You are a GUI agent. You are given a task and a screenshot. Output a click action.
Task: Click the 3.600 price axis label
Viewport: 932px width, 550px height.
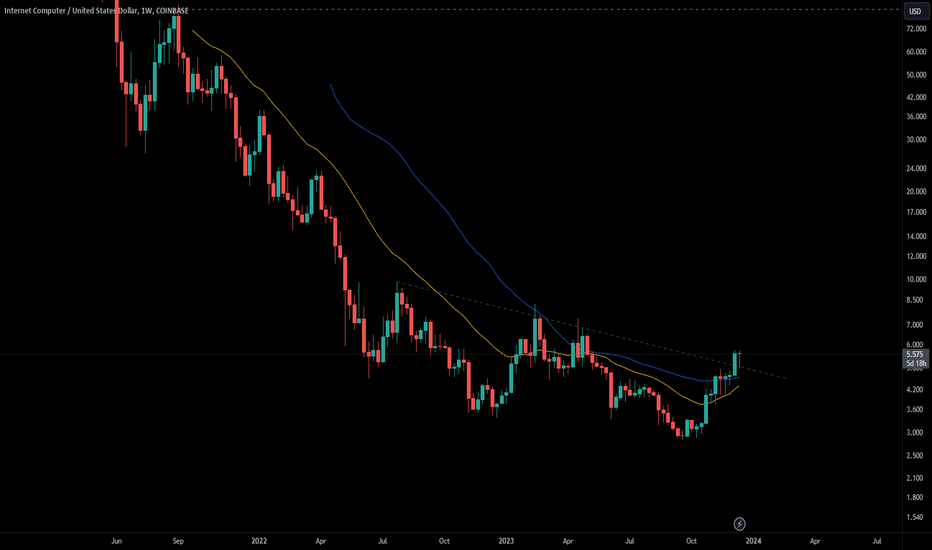point(916,409)
